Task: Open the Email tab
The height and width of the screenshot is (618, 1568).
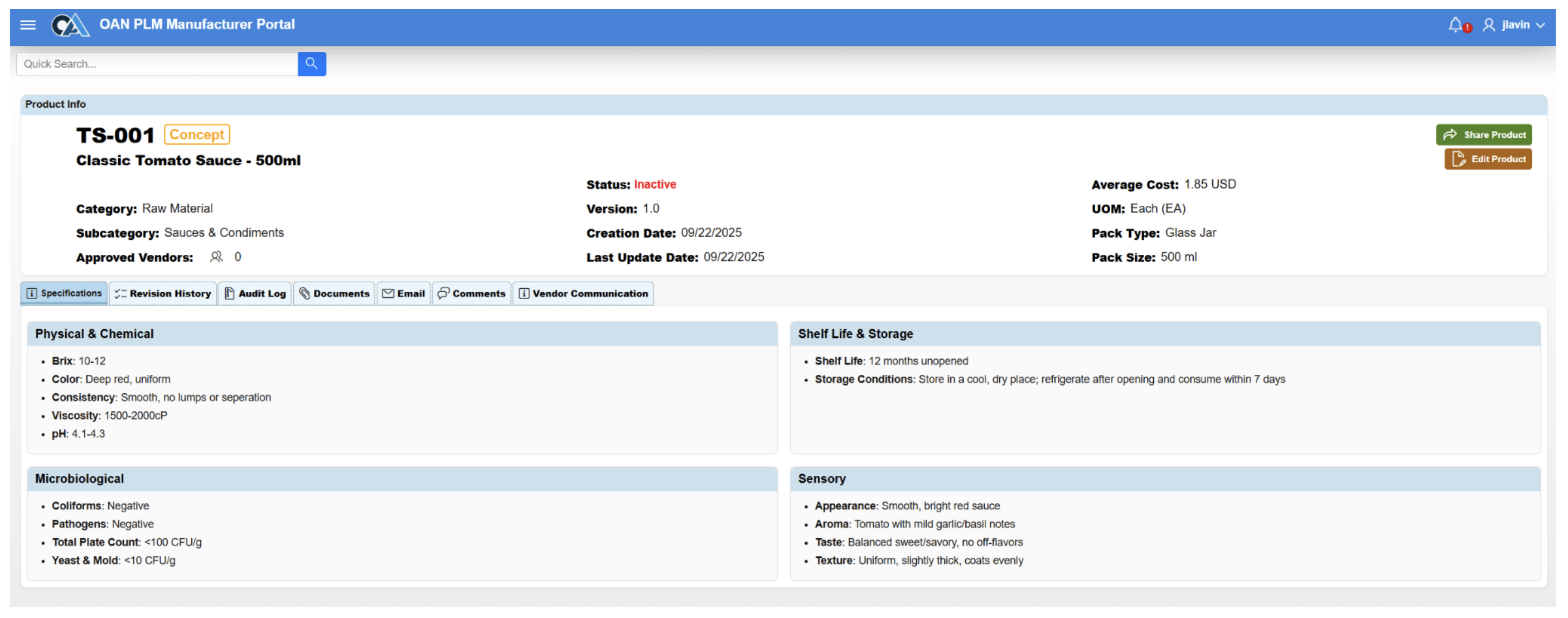Action: [x=404, y=293]
